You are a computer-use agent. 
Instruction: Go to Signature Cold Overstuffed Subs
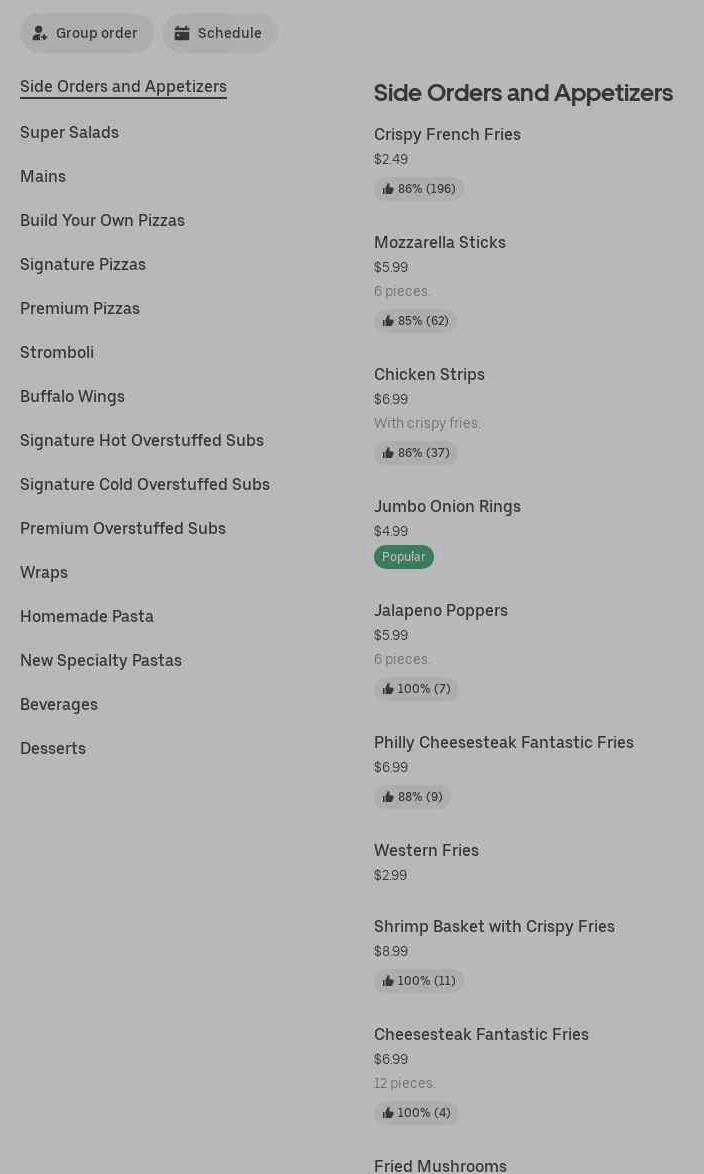pos(145,484)
